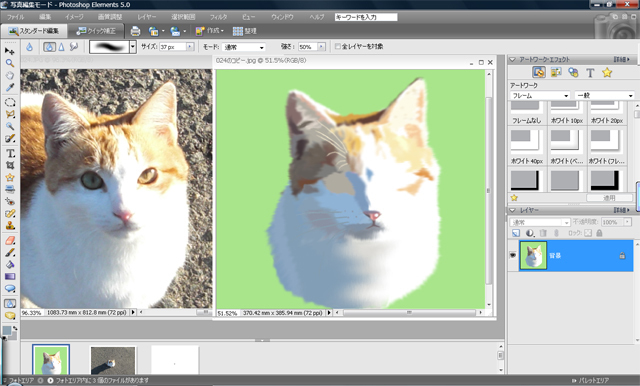Open the 画質調整 menu
Screen dimensions: 640x386
(x=110, y=17)
